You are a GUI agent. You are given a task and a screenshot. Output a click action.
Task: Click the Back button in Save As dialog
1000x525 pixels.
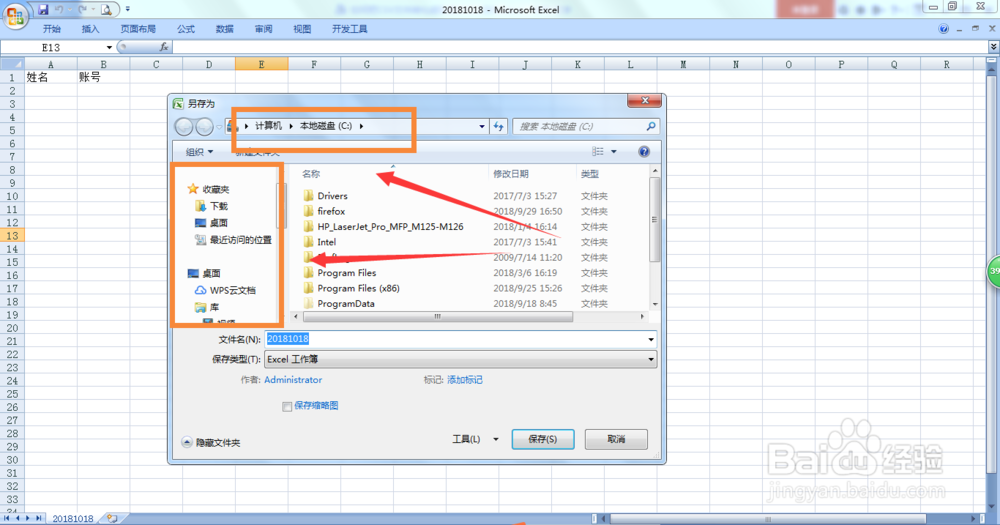[x=184, y=126]
